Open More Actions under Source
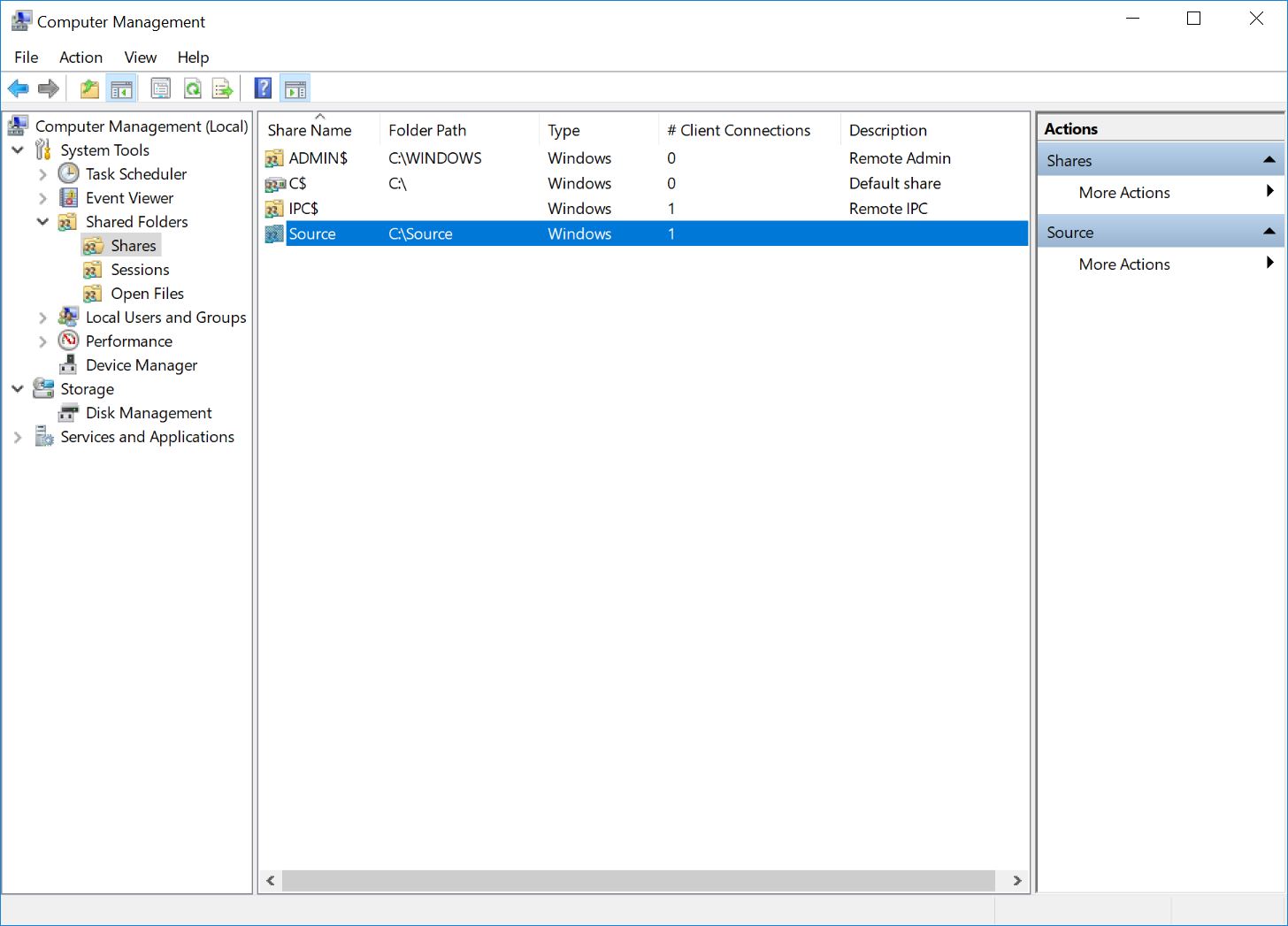 (x=1123, y=264)
